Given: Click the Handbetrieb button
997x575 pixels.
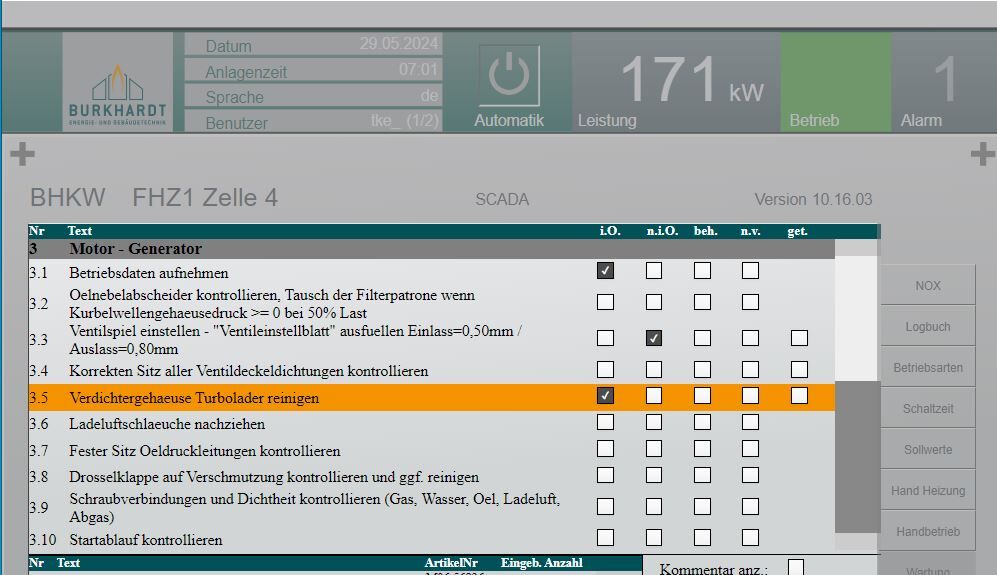Looking at the screenshot, I should click(x=927, y=532).
